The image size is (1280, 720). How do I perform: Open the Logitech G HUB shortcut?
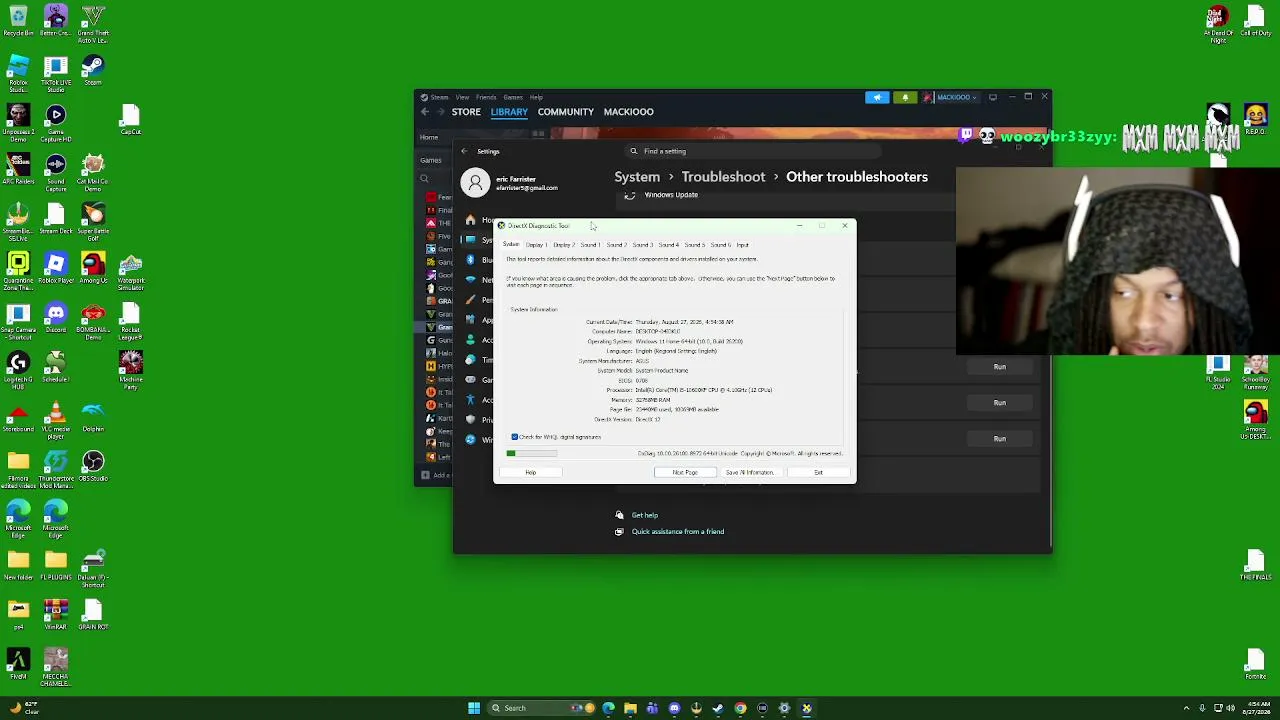tap(18, 368)
